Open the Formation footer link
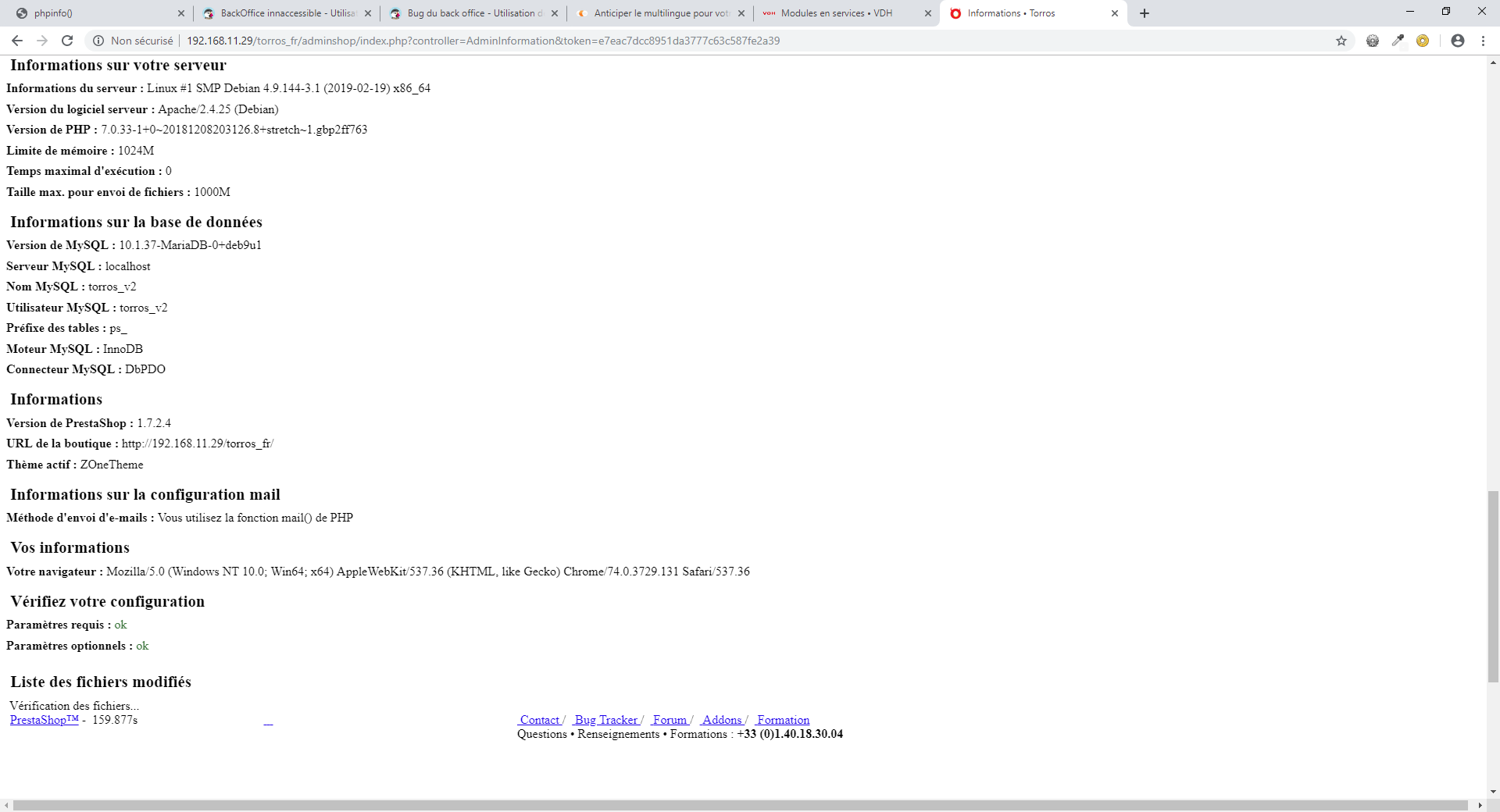This screenshot has width=1500, height=812. pyautogui.click(x=783, y=720)
